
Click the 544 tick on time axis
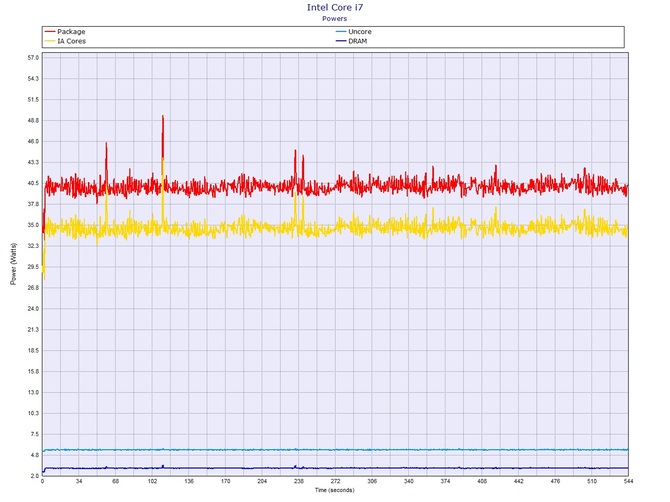tap(626, 482)
